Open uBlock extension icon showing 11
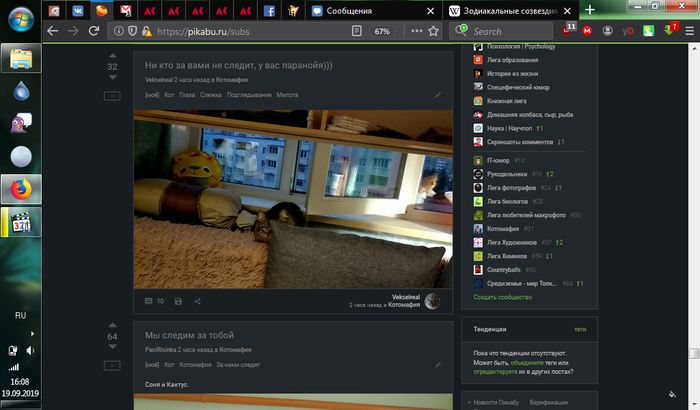The width and height of the screenshot is (700, 410). click(568, 30)
